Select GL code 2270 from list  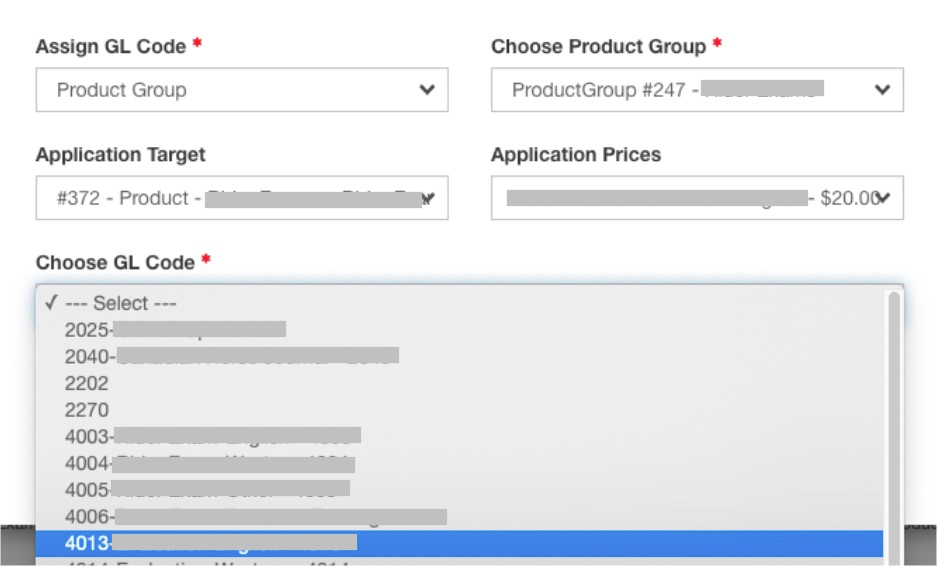point(87,410)
